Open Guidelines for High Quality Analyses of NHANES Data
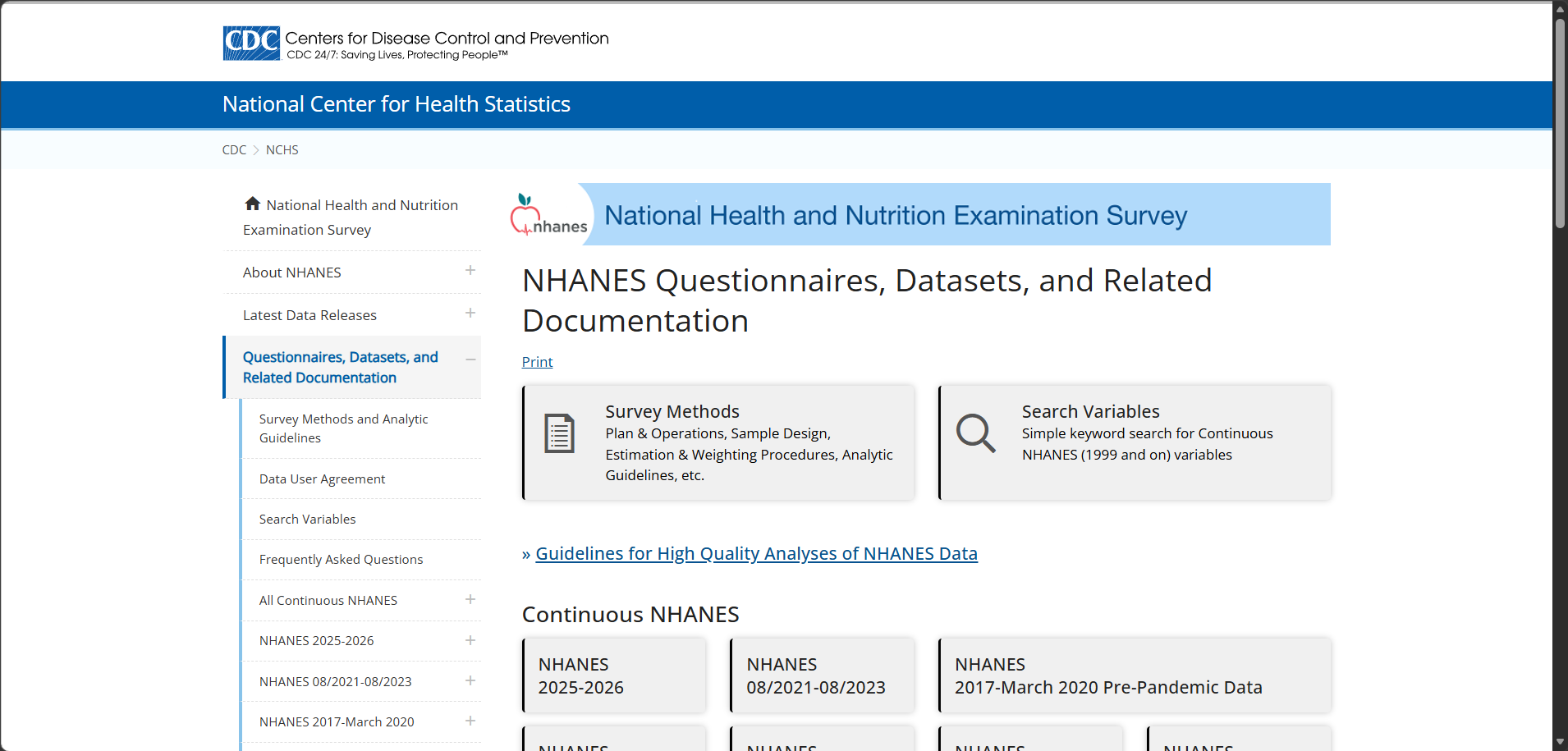 (757, 554)
